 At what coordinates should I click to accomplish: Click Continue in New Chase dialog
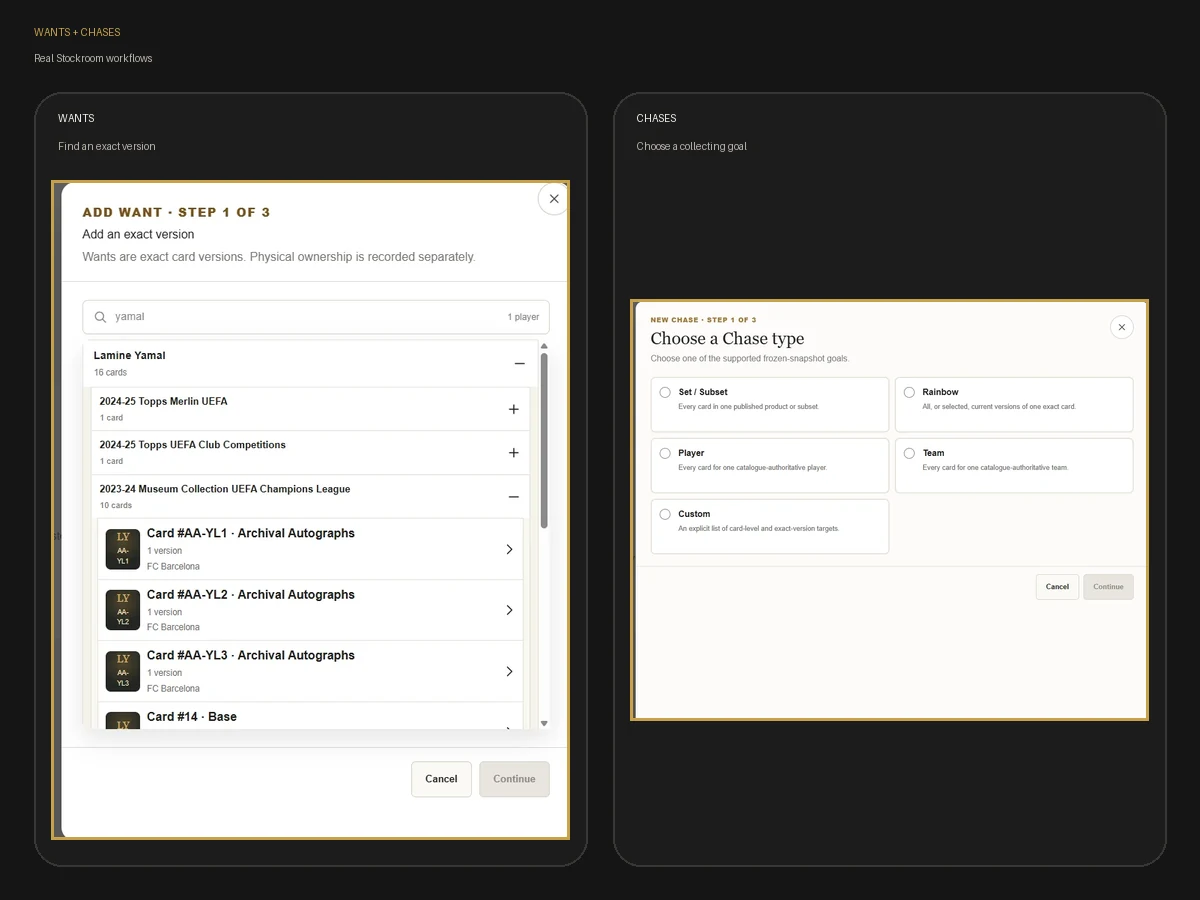click(x=1108, y=587)
